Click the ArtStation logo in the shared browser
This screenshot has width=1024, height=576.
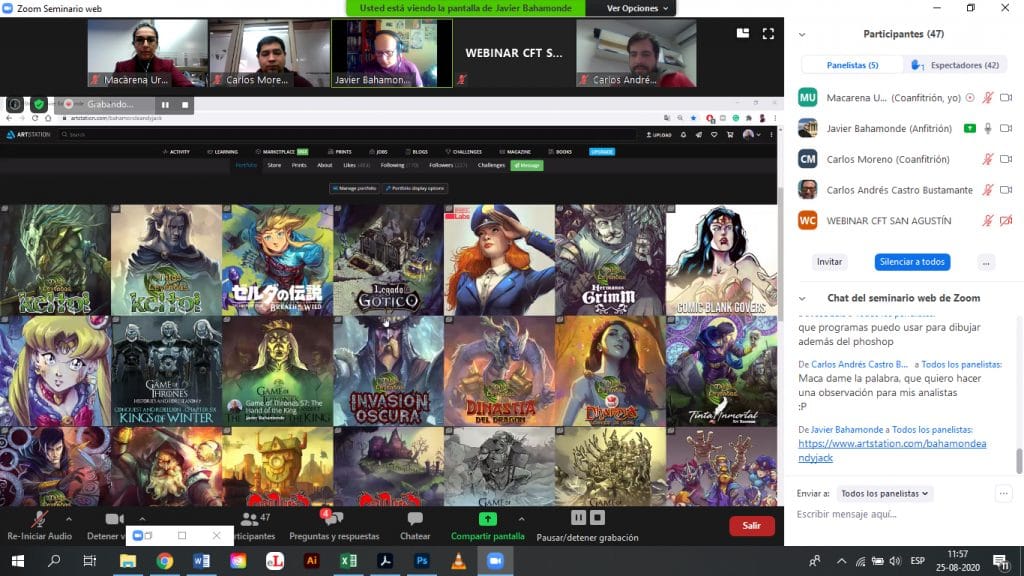coord(27,135)
